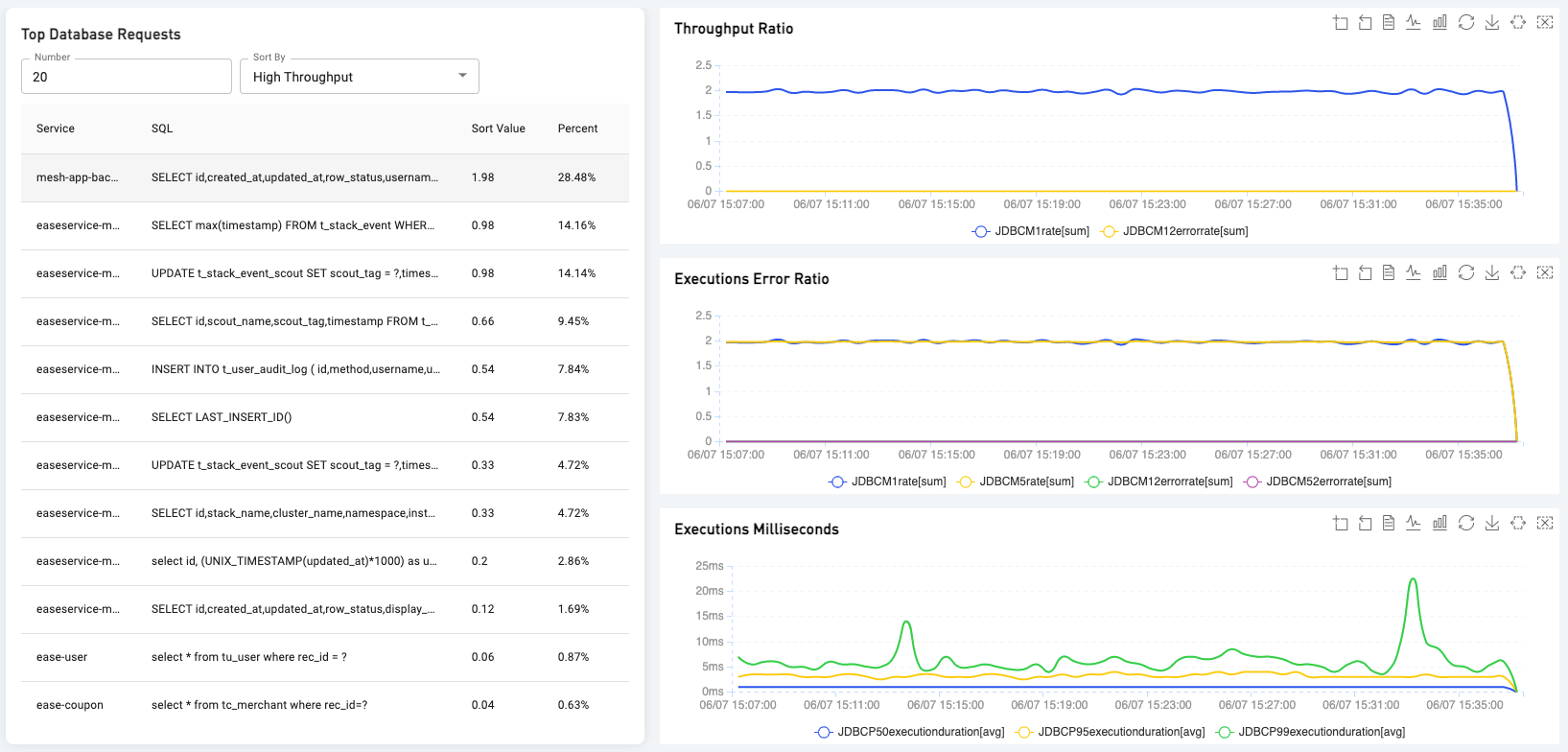The width and height of the screenshot is (1568, 752).
Task: Toggle JDBCM52errorrate[sum] legend series
Action: pos(1318,482)
